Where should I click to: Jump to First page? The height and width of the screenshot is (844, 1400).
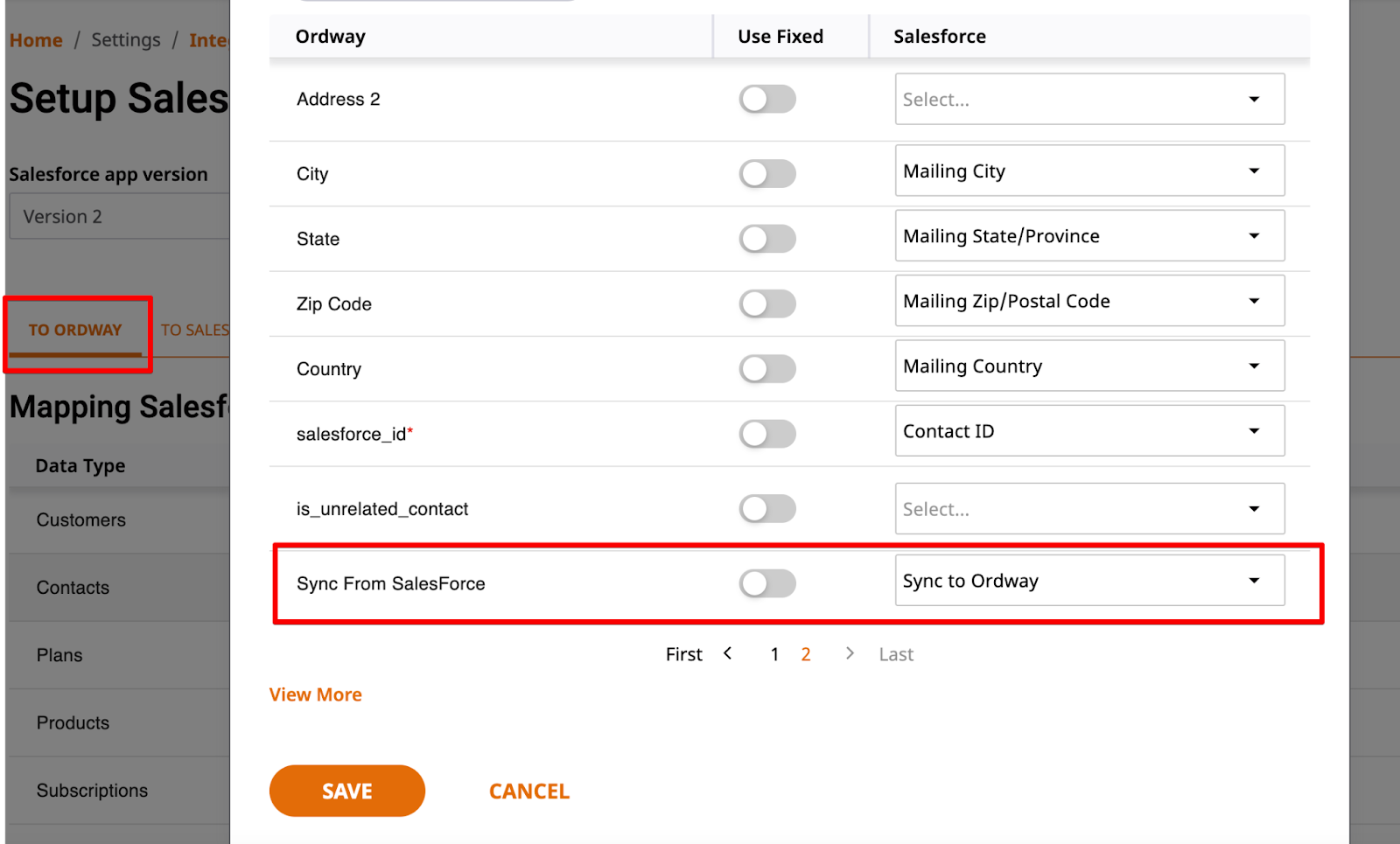point(684,654)
